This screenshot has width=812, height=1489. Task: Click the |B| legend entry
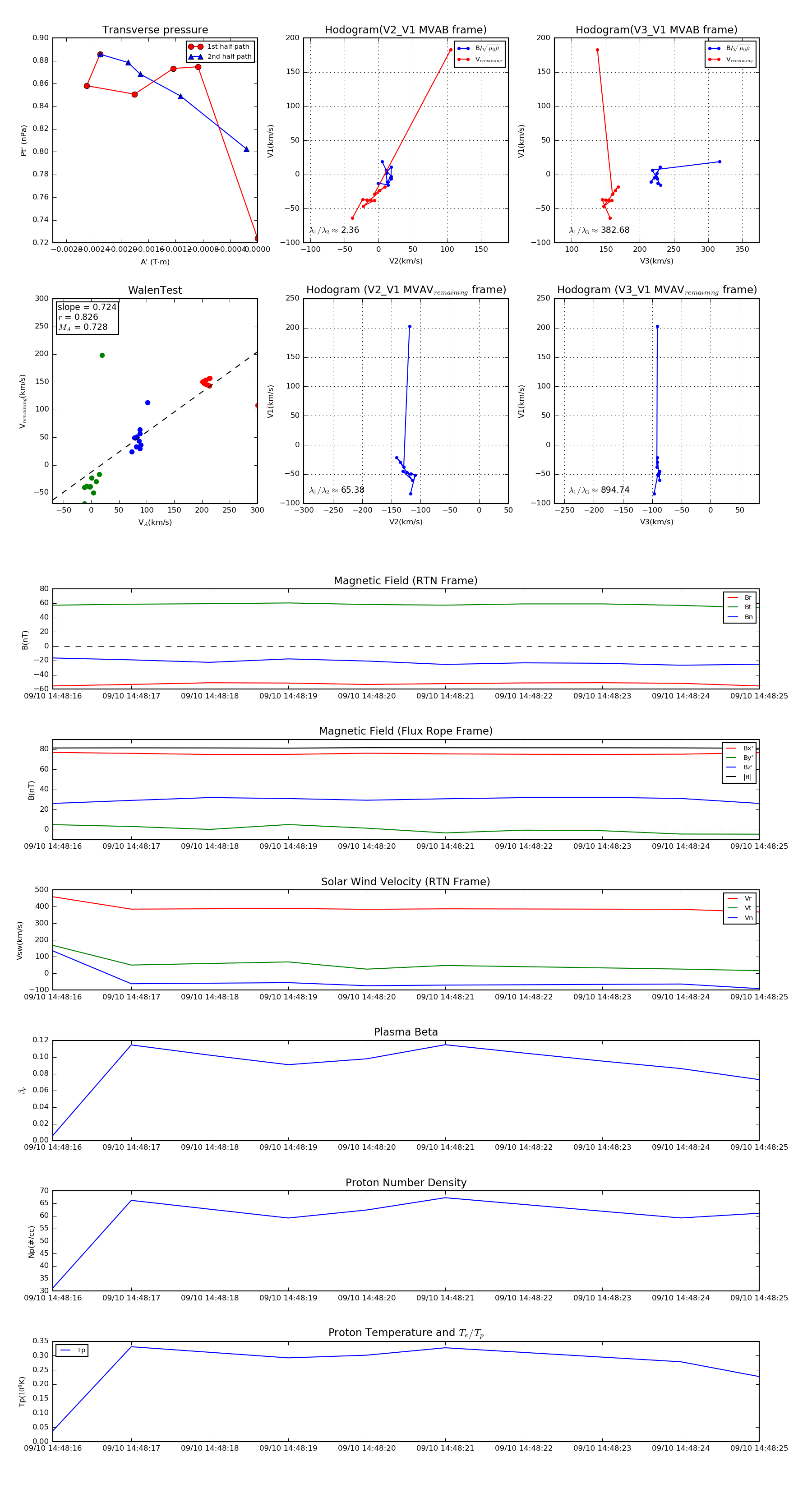[x=739, y=777]
